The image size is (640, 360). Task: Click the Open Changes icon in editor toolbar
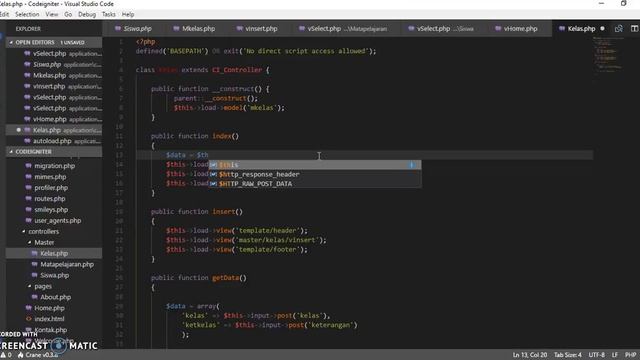[x=619, y=29]
